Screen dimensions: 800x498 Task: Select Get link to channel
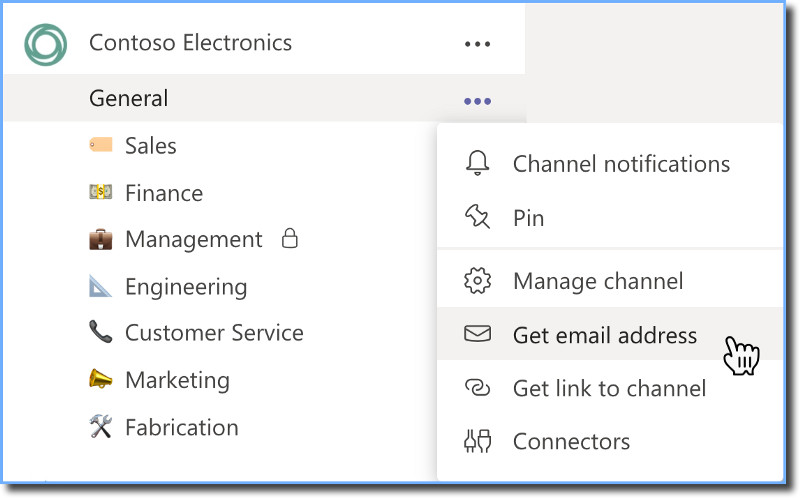pyautogui.click(x=610, y=389)
